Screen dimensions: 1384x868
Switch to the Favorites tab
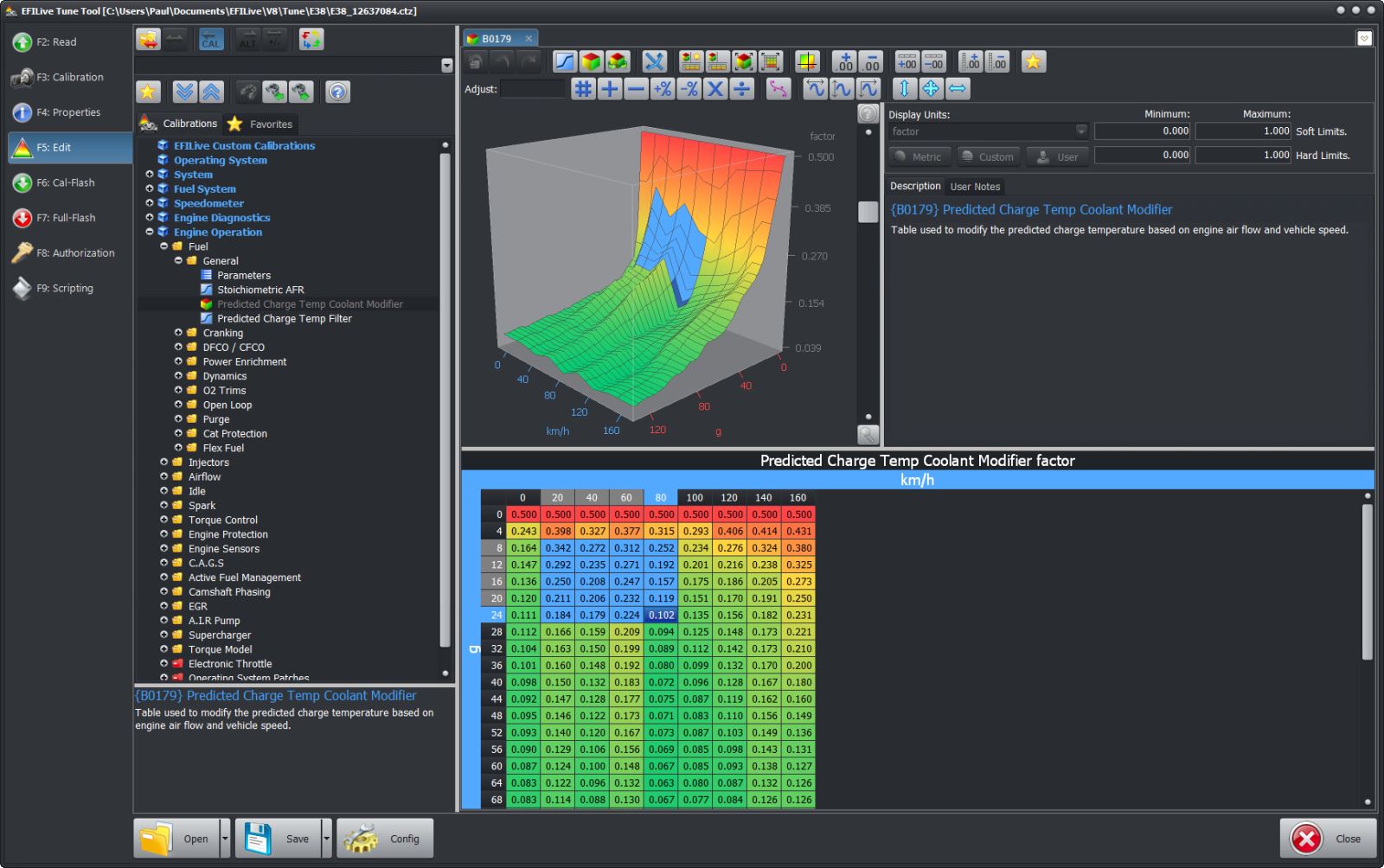pyautogui.click(x=260, y=124)
